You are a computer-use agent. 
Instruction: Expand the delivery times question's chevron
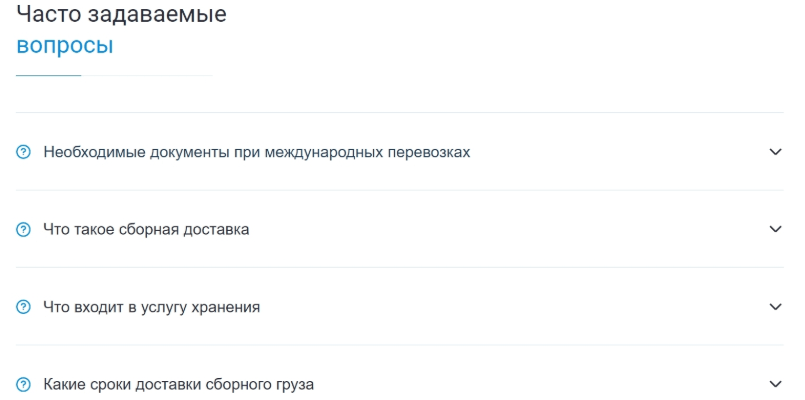775,384
